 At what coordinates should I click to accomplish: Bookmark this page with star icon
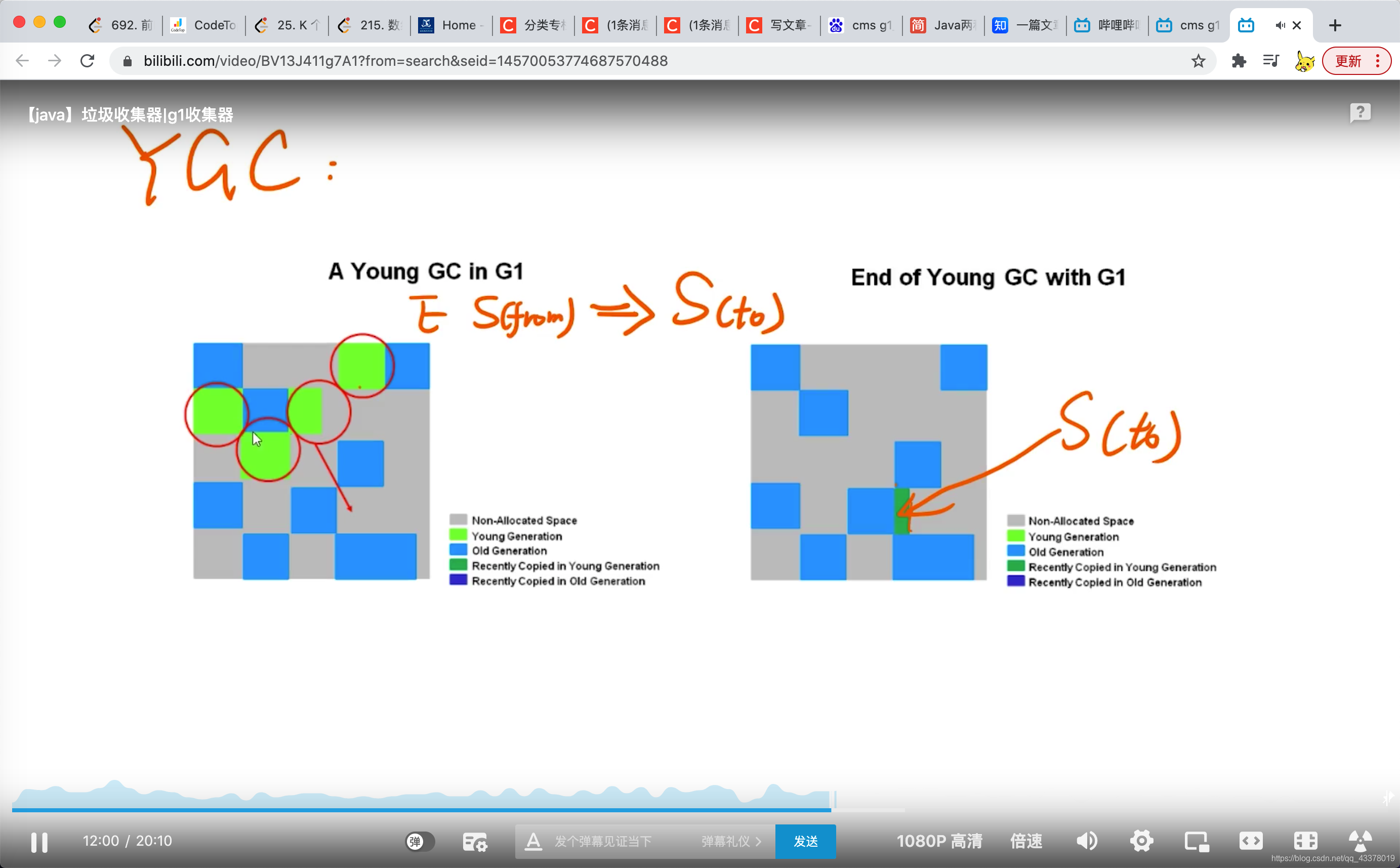(1198, 61)
